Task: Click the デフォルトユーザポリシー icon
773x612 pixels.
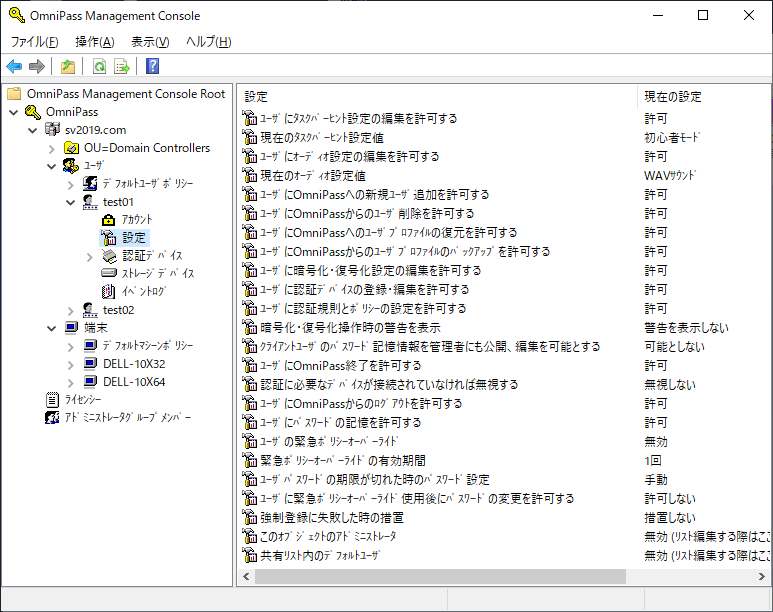Action: click(90, 183)
